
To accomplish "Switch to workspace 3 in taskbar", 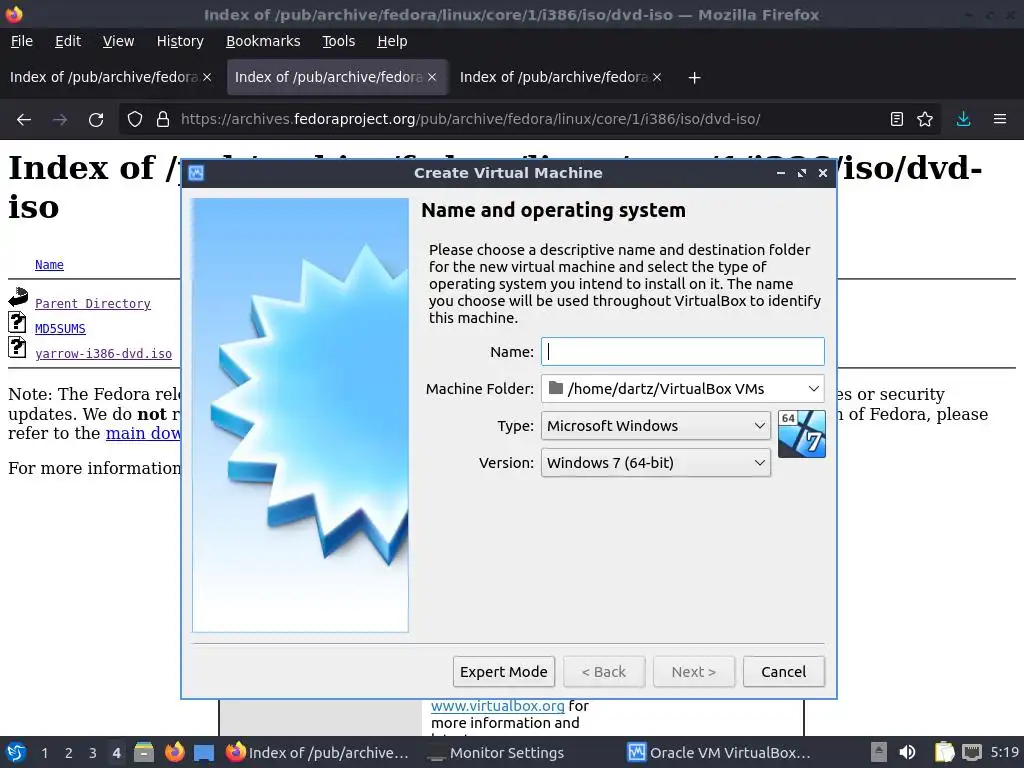I will tap(93, 753).
